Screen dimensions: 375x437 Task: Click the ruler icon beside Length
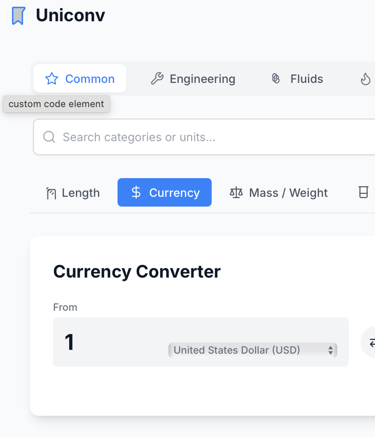click(51, 193)
